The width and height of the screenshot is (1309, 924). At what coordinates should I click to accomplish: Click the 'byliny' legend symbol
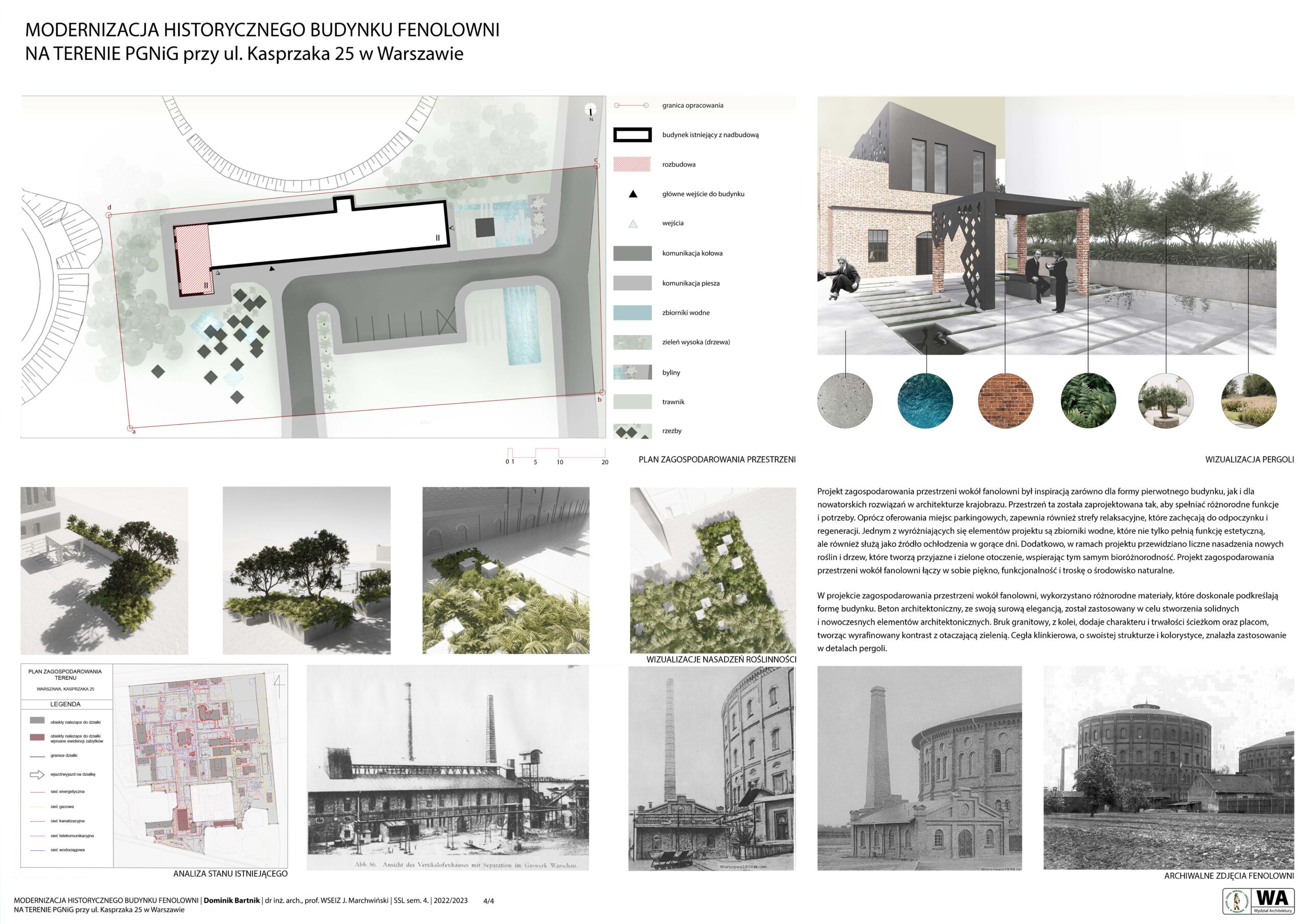click(633, 373)
